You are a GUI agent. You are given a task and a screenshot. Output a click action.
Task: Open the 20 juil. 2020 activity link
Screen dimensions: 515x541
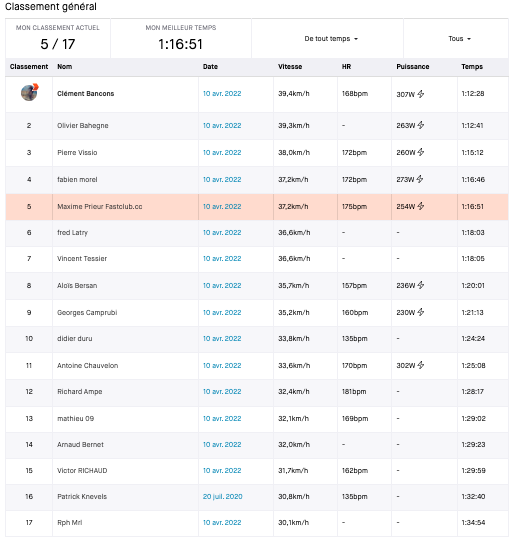[x=222, y=496]
